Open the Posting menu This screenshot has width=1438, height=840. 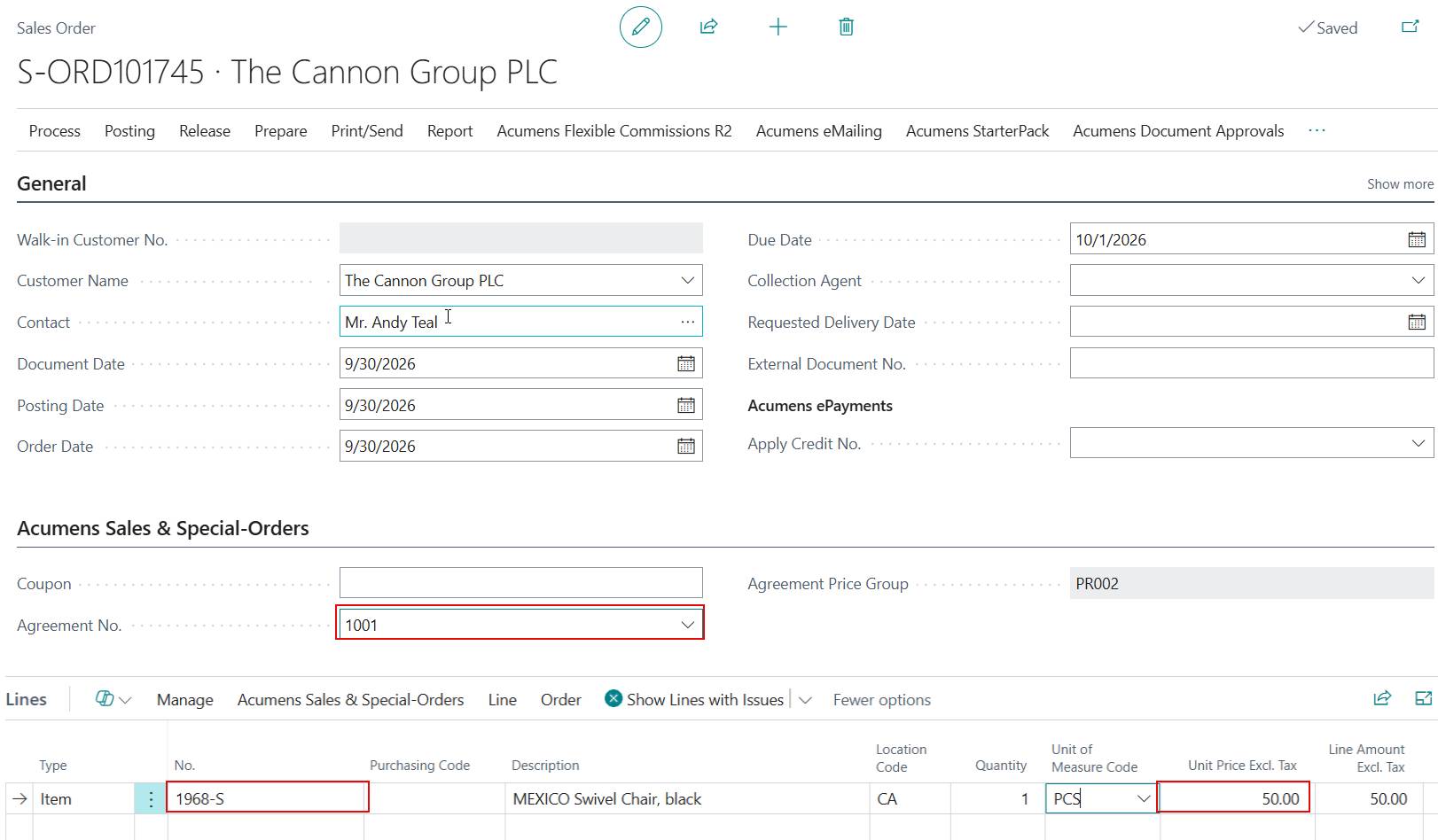(129, 131)
